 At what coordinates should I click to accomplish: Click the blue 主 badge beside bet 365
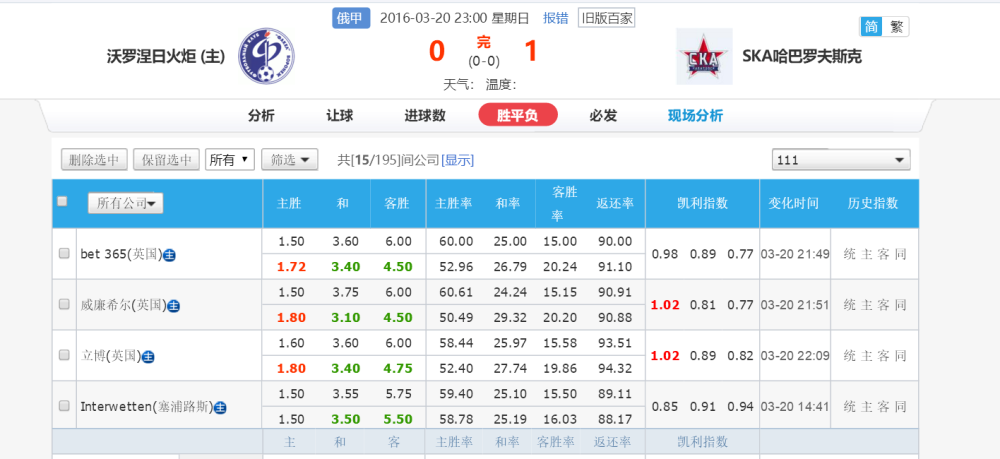(169, 255)
